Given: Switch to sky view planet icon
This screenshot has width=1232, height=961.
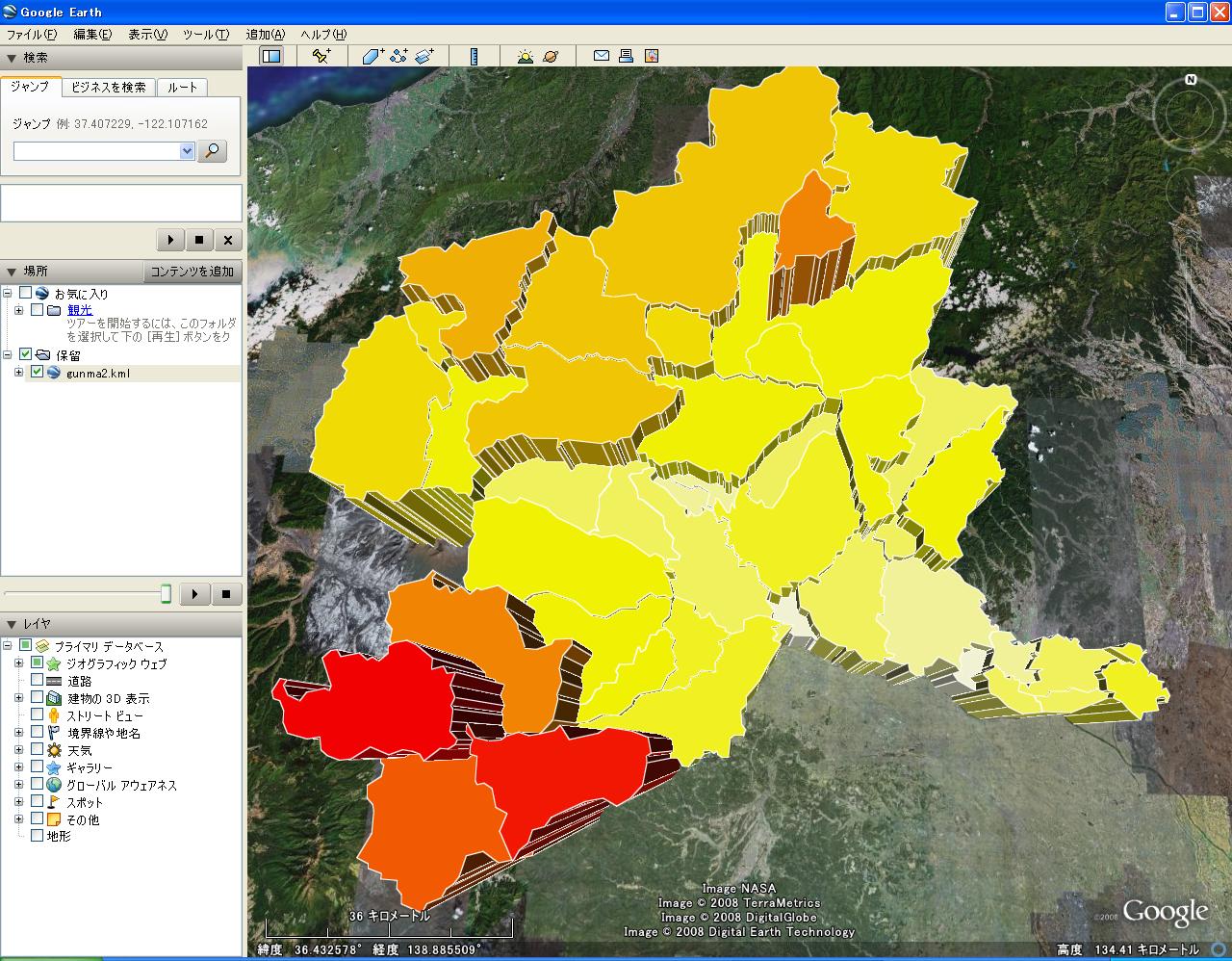Looking at the screenshot, I should click(551, 57).
